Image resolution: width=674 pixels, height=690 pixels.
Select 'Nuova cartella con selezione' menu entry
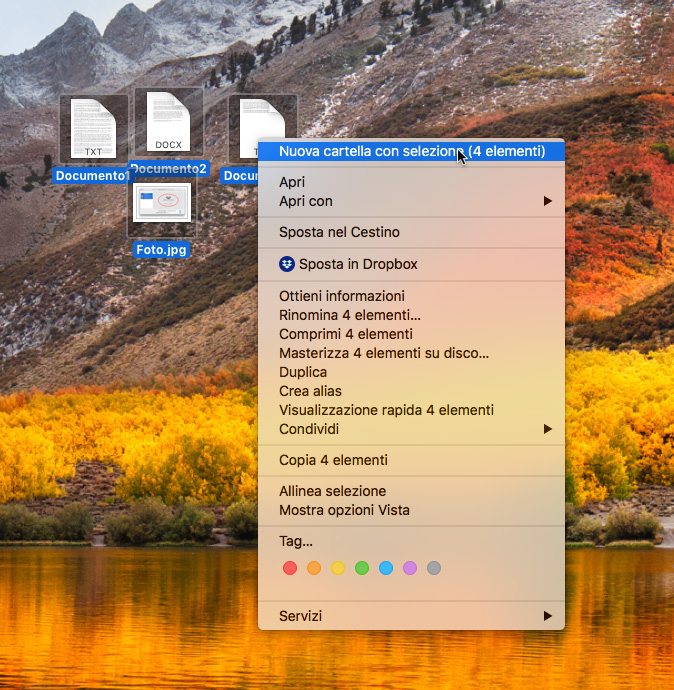click(x=411, y=152)
